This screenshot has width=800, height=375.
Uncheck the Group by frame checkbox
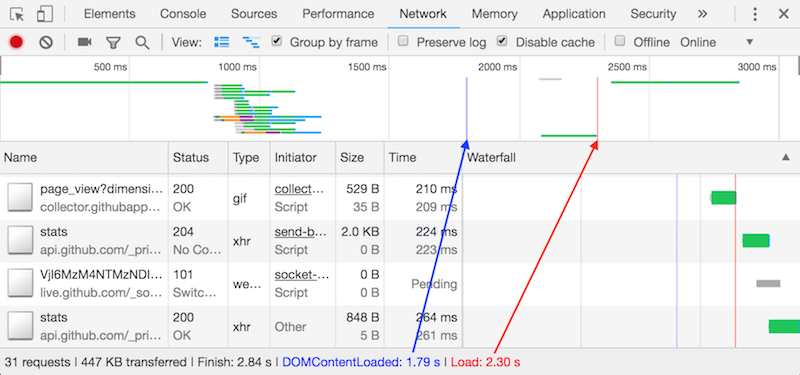pyautogui.click(x=277, y=41)
